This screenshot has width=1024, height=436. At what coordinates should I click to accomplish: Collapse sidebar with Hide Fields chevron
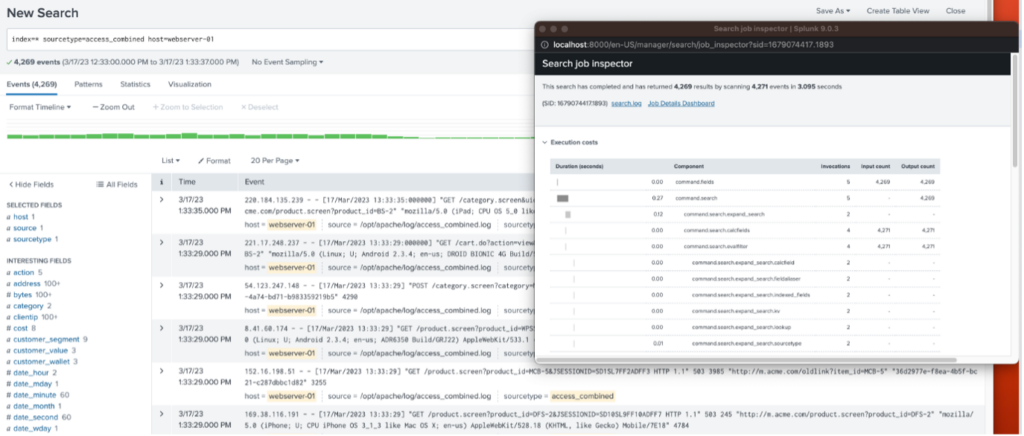coord(10,184)
